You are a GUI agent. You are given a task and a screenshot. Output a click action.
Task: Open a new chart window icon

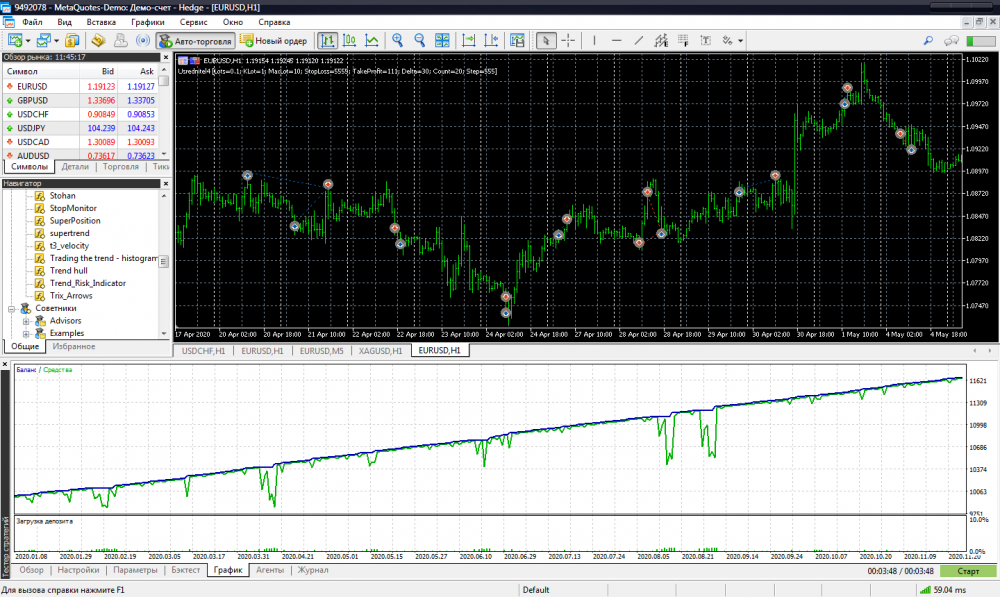15,41
